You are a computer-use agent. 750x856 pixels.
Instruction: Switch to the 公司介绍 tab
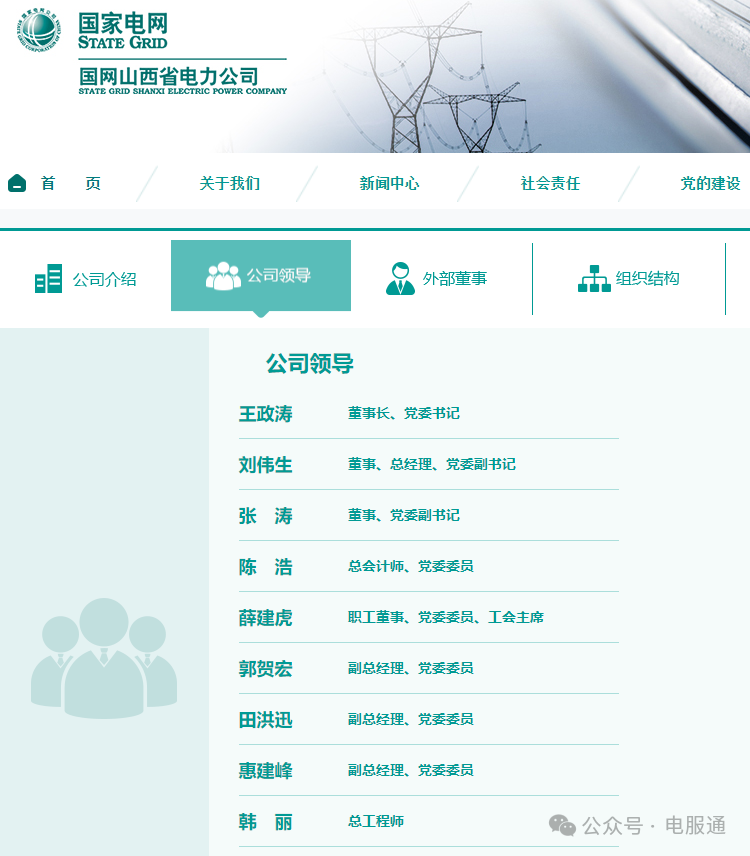click(x=86, y=279)
